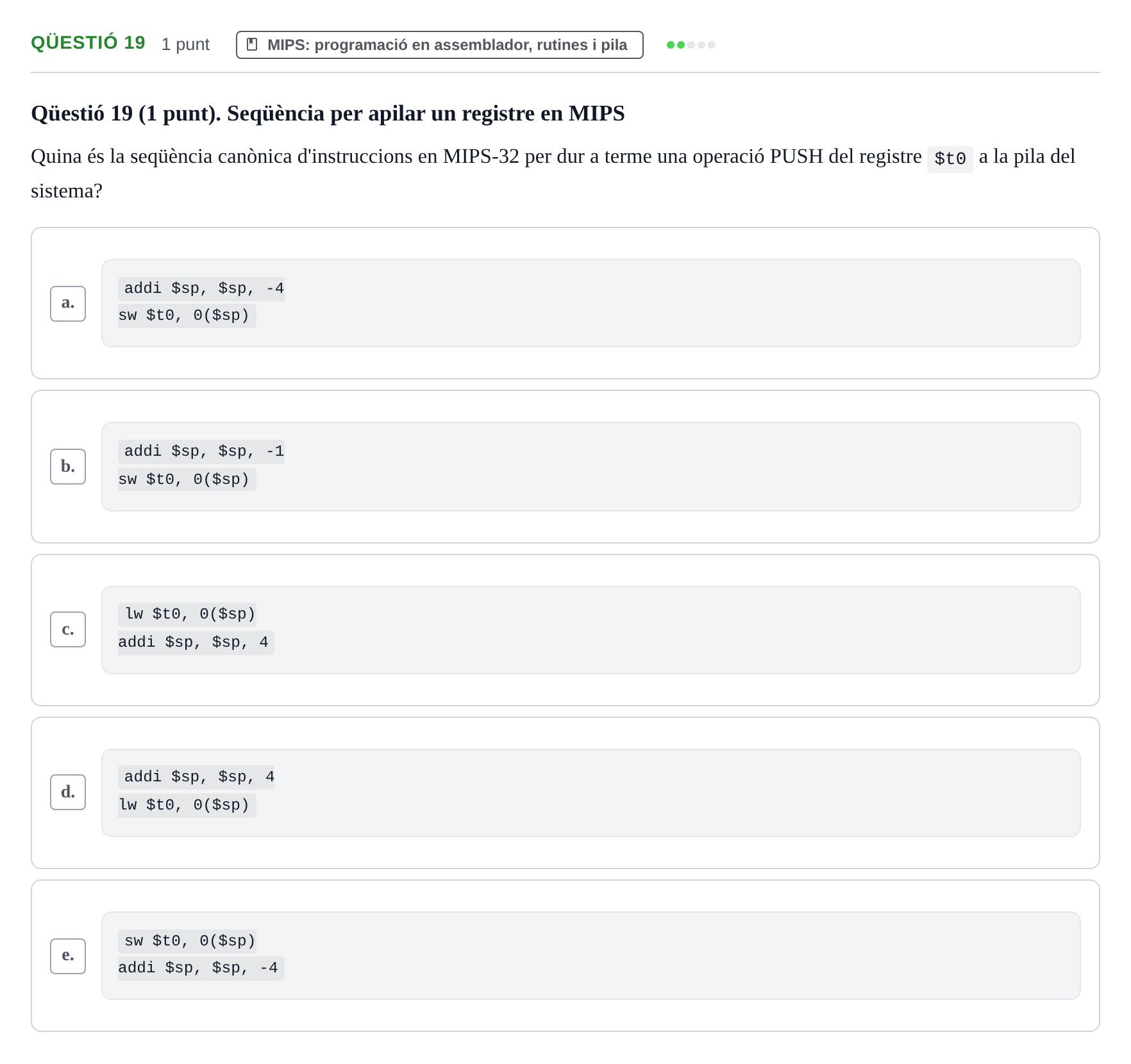The height and width of the screenshot is (1064, 1131).
Task: Click the 'addi $sp, $sp, -4' line in option e
Action: click(x=201, y=968)
